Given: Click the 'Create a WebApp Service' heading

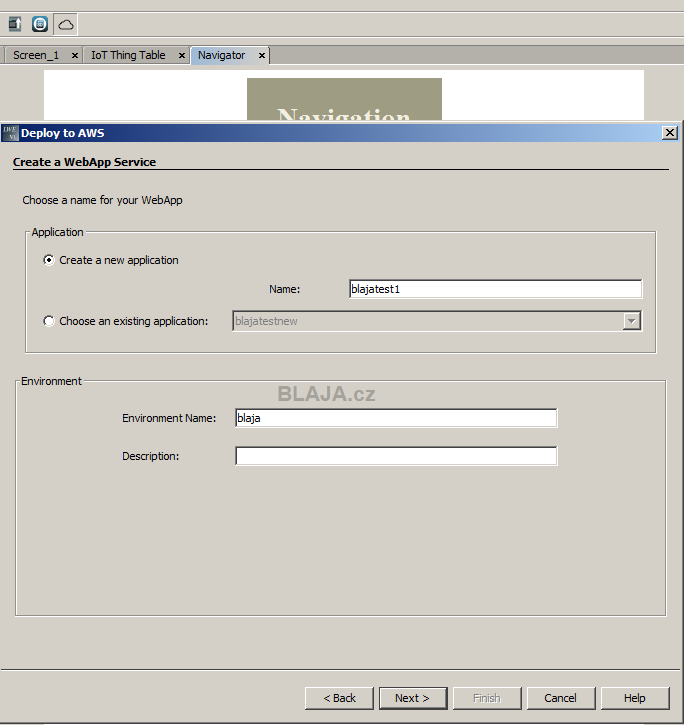Looking at the screenshot, I should [x=84, y=162].
